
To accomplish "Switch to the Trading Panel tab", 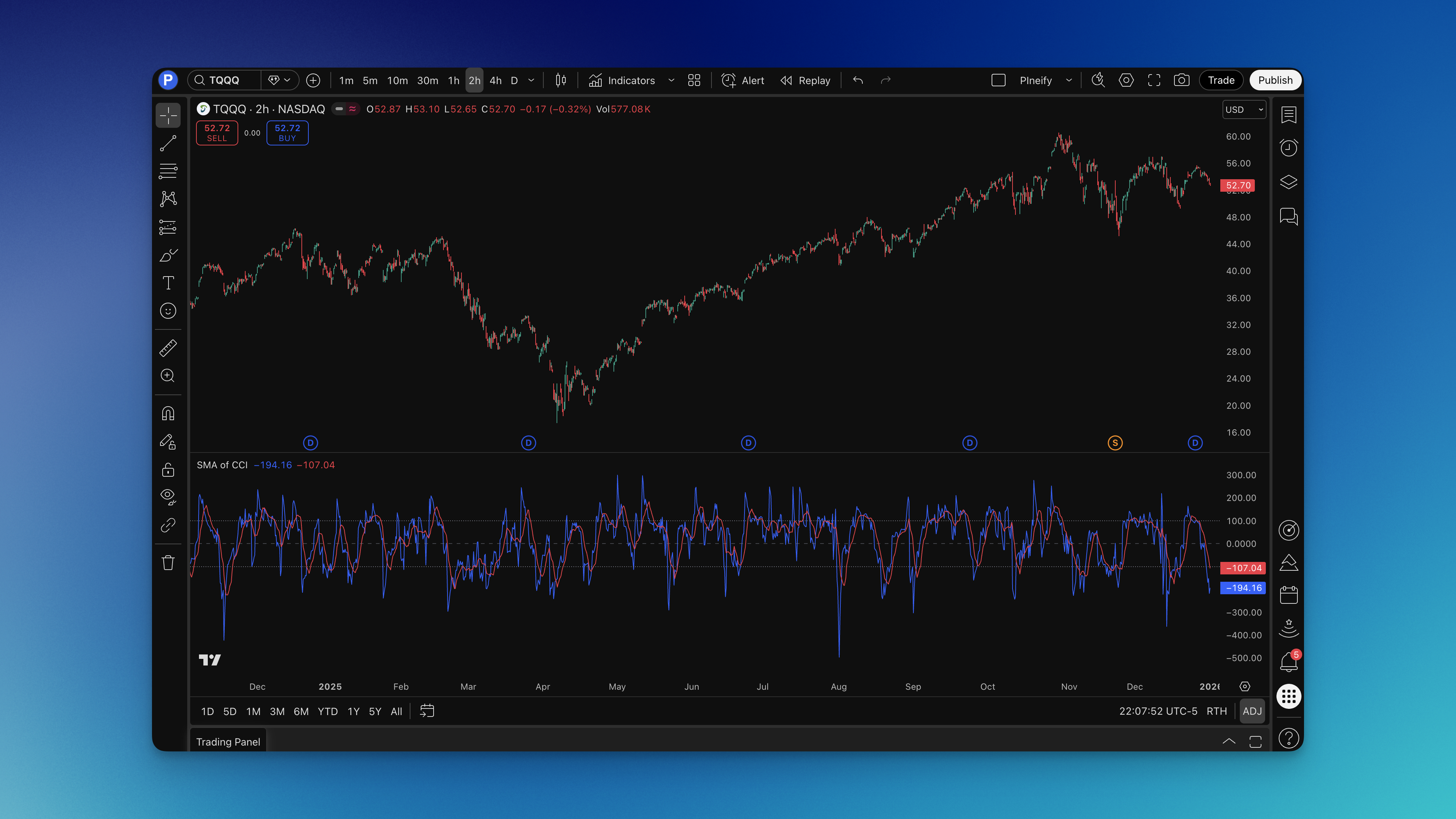I will [x=228, y=742].
